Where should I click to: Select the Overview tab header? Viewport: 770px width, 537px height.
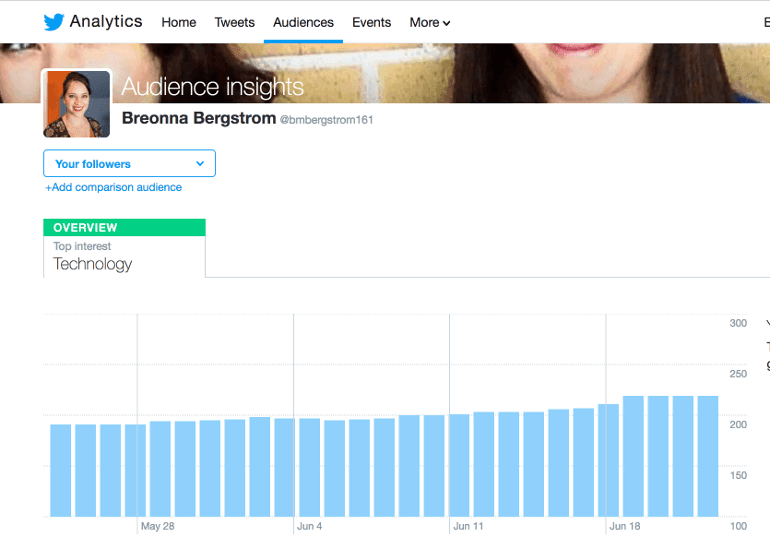[x=124, y=227]
